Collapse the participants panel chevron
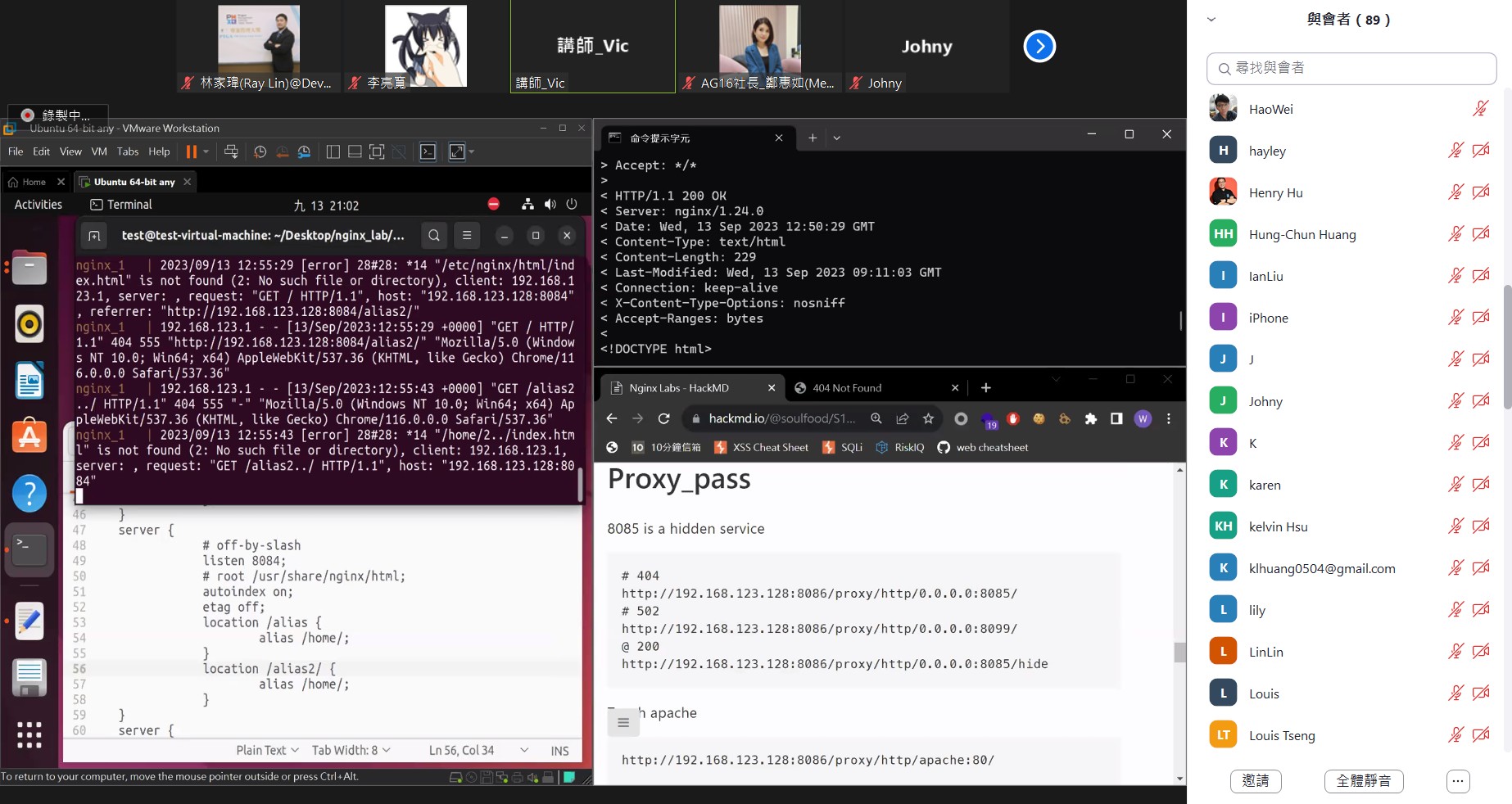Viewport: 1512px width, 804px height. [x=1211, y=20]
